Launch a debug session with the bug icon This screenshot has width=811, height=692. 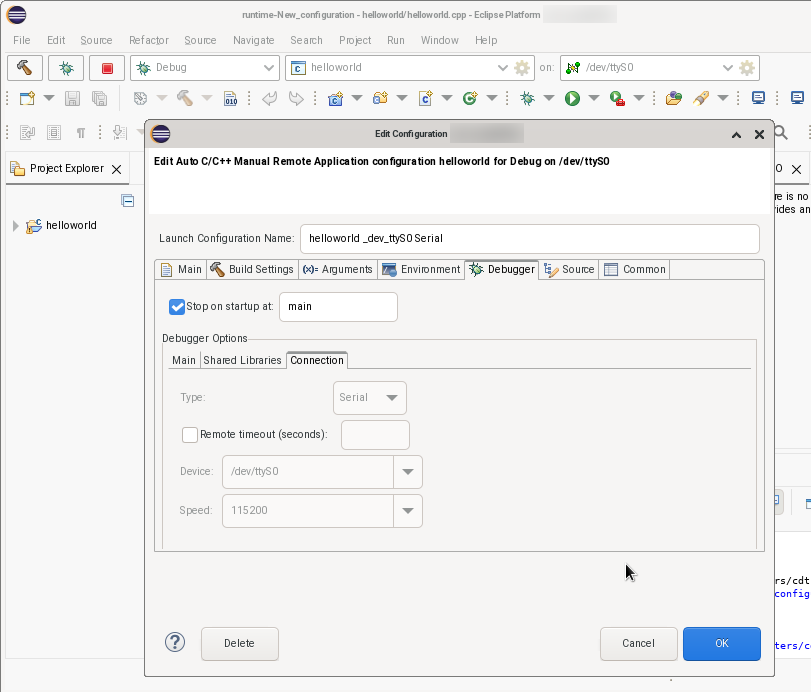coord(529,97)
